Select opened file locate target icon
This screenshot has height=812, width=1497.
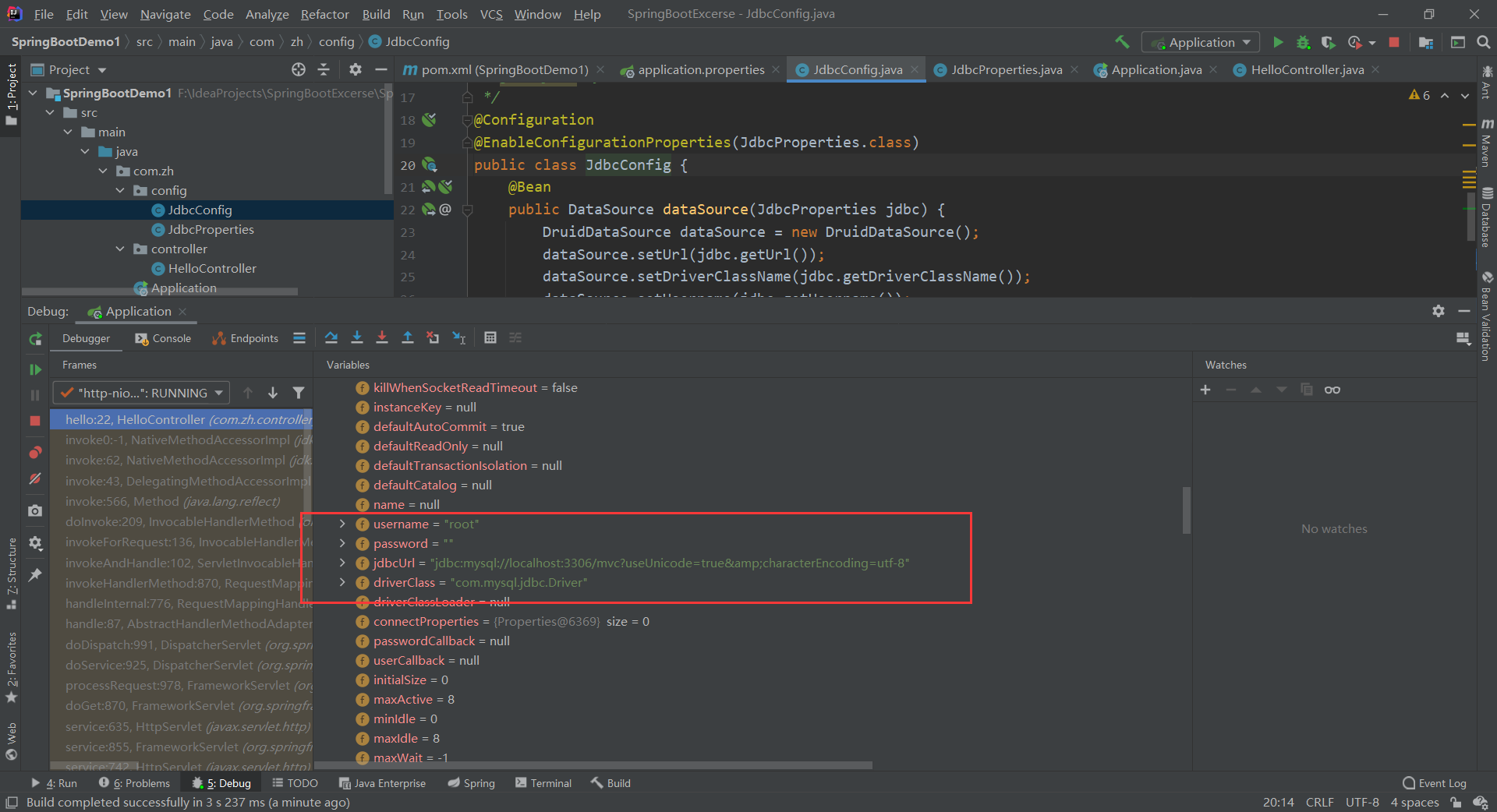coord(299,69)
